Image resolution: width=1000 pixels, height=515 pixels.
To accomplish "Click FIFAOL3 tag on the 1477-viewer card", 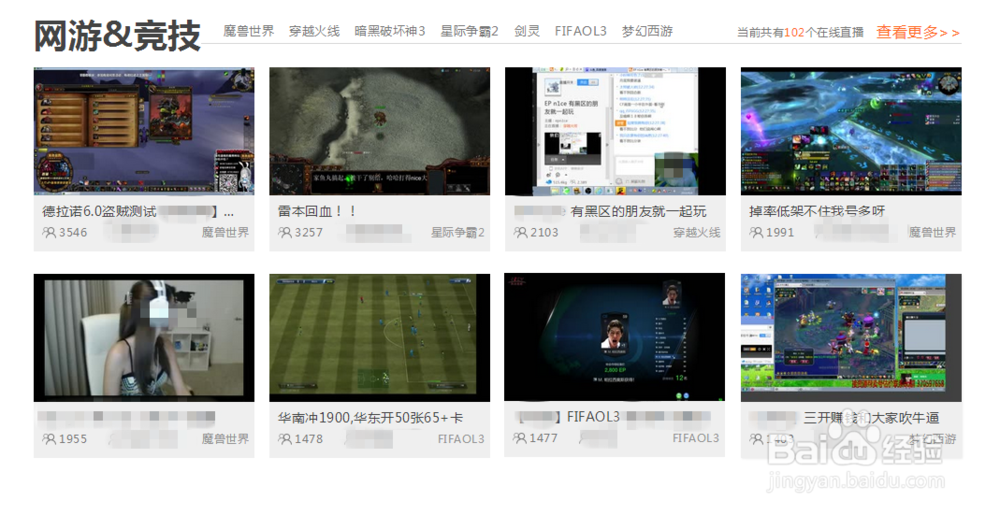I will [x=696, y=439].
